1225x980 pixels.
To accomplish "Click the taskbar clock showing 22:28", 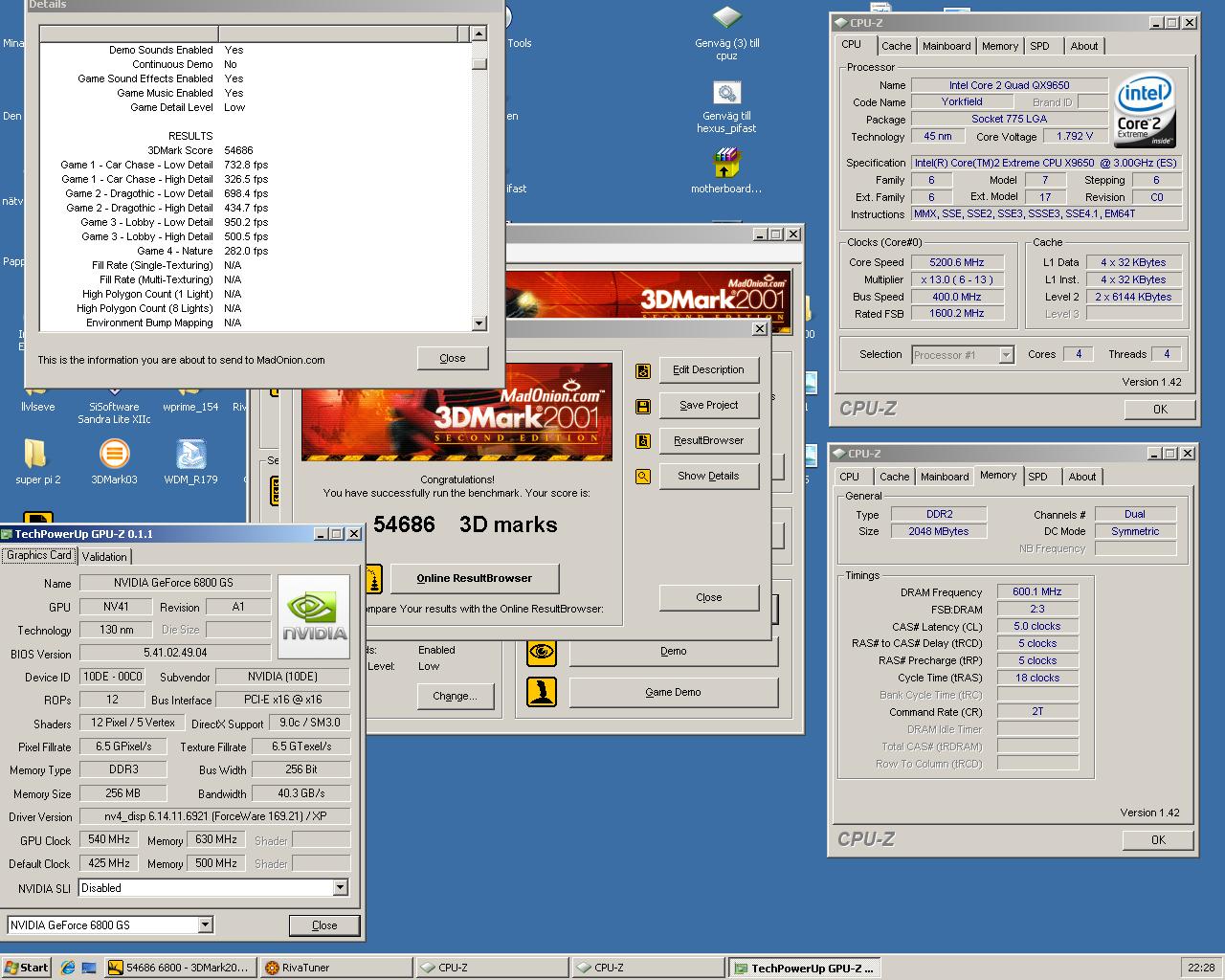I will [x=1200, y=968].
